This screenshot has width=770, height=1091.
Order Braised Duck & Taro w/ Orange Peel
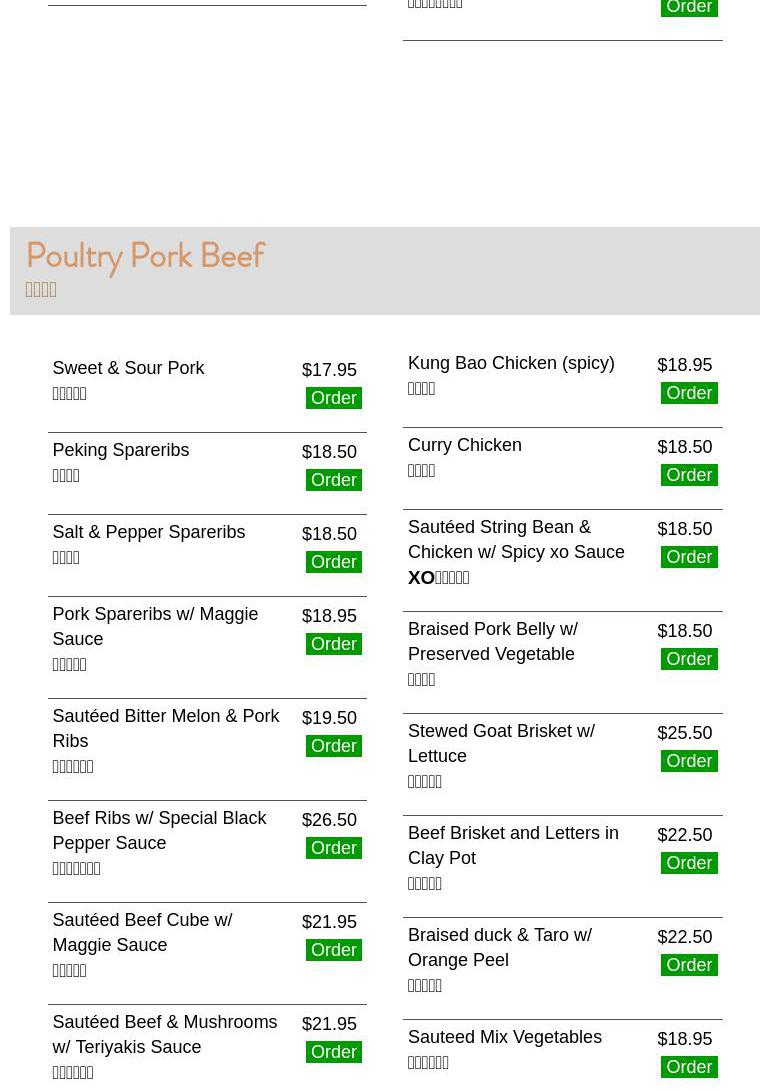click(689, 965)
